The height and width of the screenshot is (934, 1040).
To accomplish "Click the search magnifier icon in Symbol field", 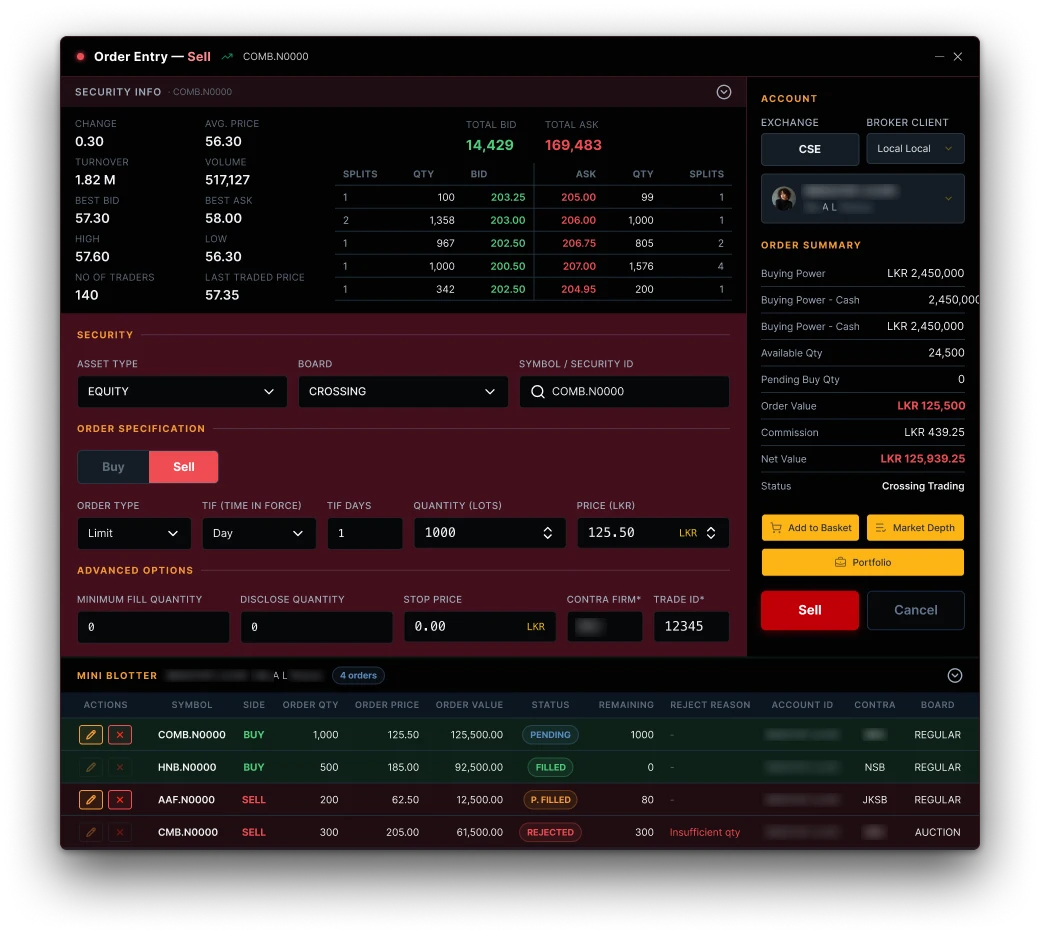I will tap(538, 392).
